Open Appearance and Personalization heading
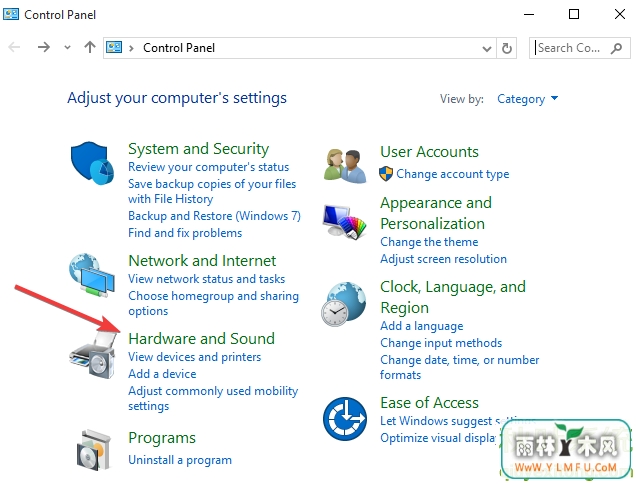This screenshot has width=636, height=484. pos(436,213)
